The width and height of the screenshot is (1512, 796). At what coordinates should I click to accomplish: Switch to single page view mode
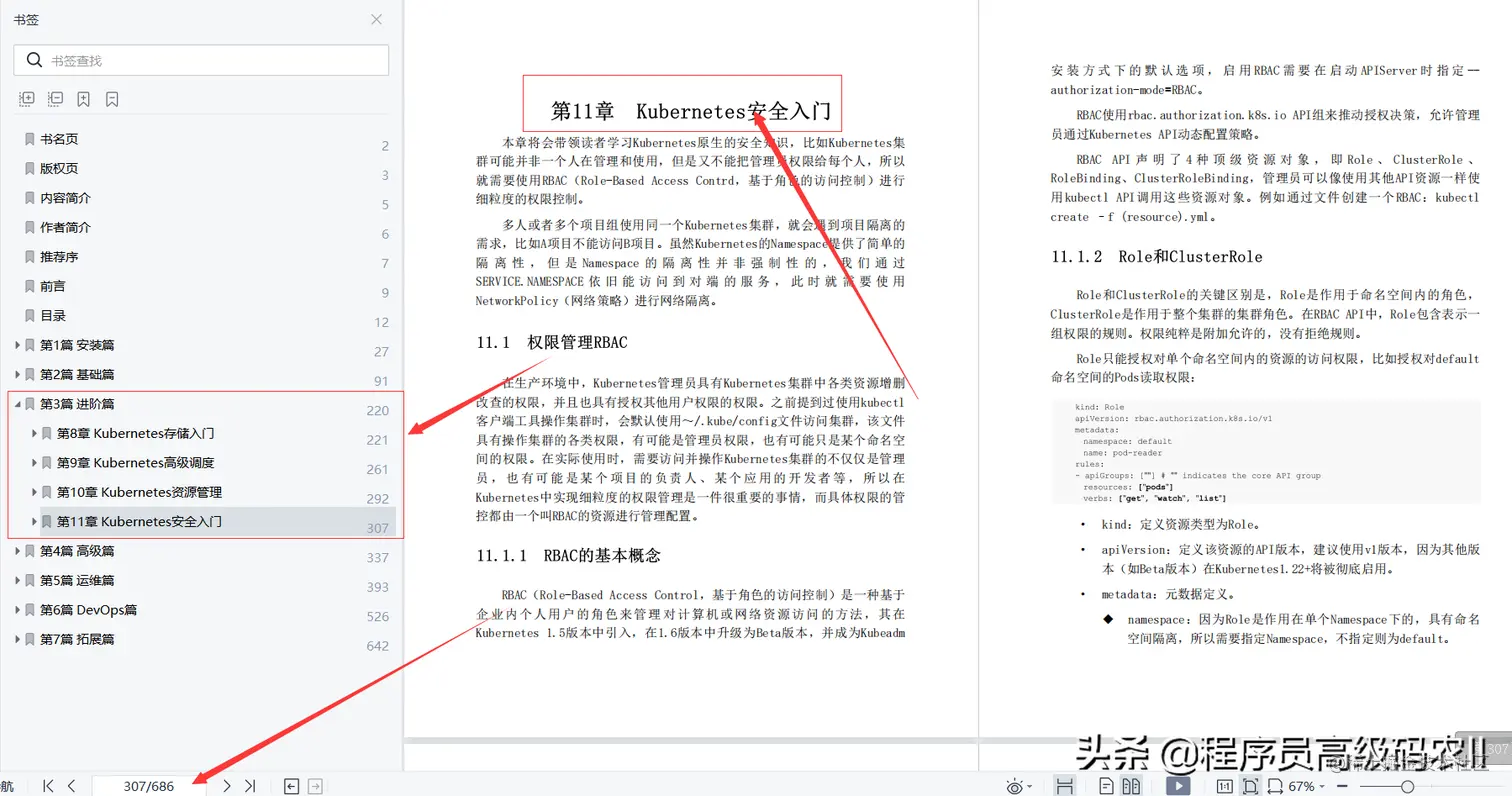[1105, 786]
